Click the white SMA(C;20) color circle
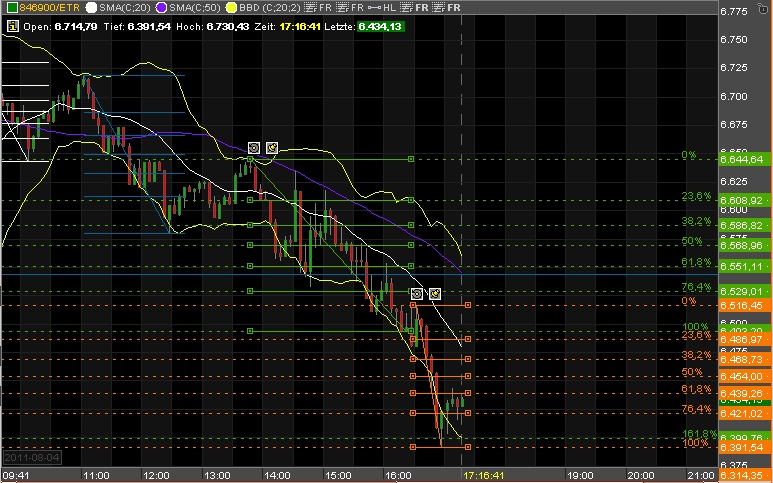Viewport: 773px width, 483px height. pos(91,7)
